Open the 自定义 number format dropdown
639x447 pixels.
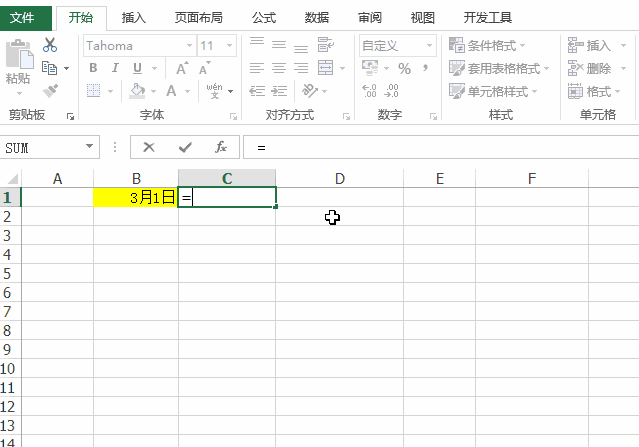(x=429, y=45)
